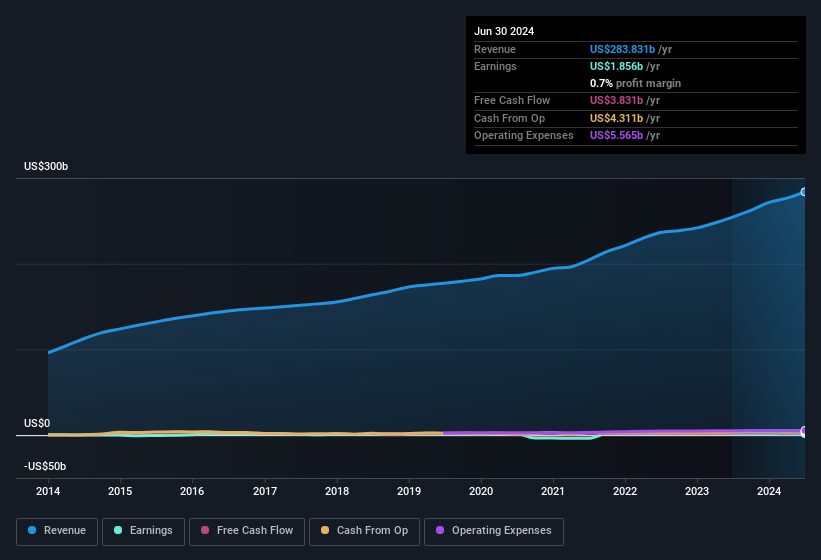Click the US$283.831b revenue value

point(623,49)
